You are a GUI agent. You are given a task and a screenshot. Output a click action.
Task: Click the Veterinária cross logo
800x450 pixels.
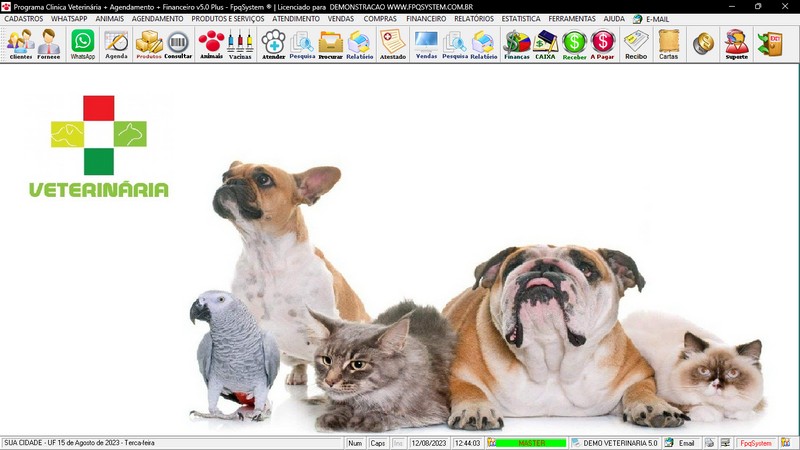98,146
